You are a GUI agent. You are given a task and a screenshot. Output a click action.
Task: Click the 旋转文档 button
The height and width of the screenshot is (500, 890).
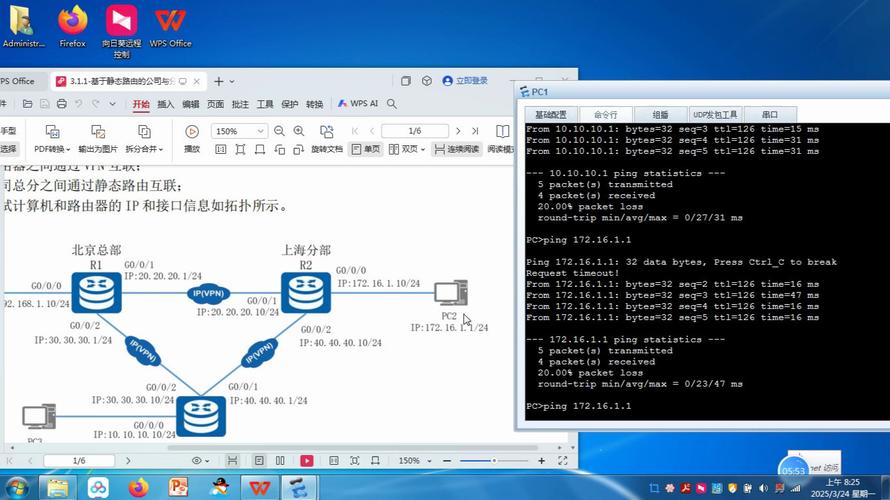pyautogui.click(x=327, y=139)
